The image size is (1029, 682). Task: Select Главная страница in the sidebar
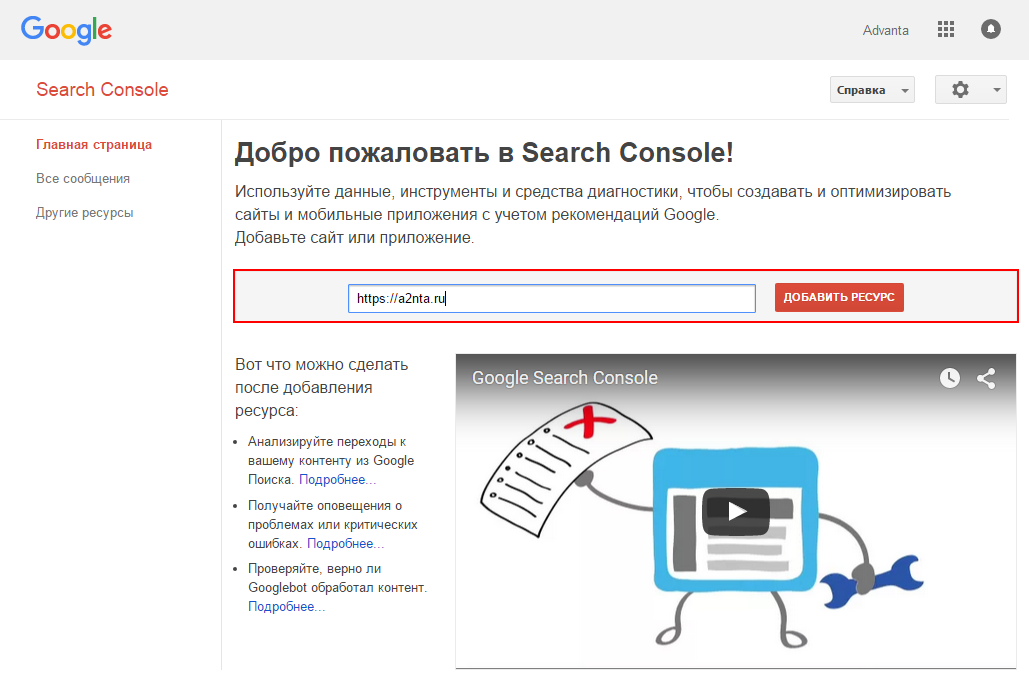pyautogui.click(x=94, y=145)
